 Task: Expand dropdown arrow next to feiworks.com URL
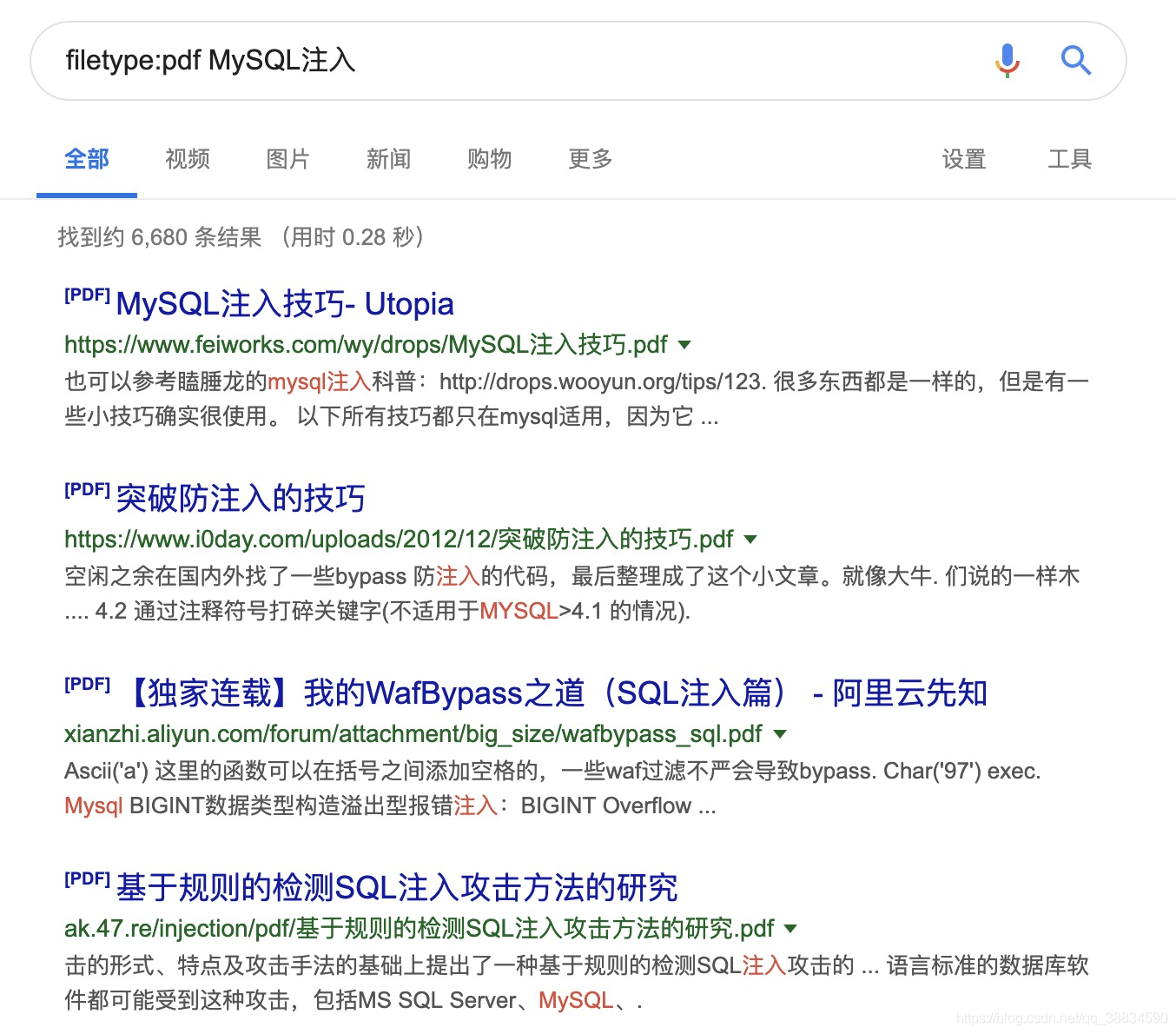point(684,345)
